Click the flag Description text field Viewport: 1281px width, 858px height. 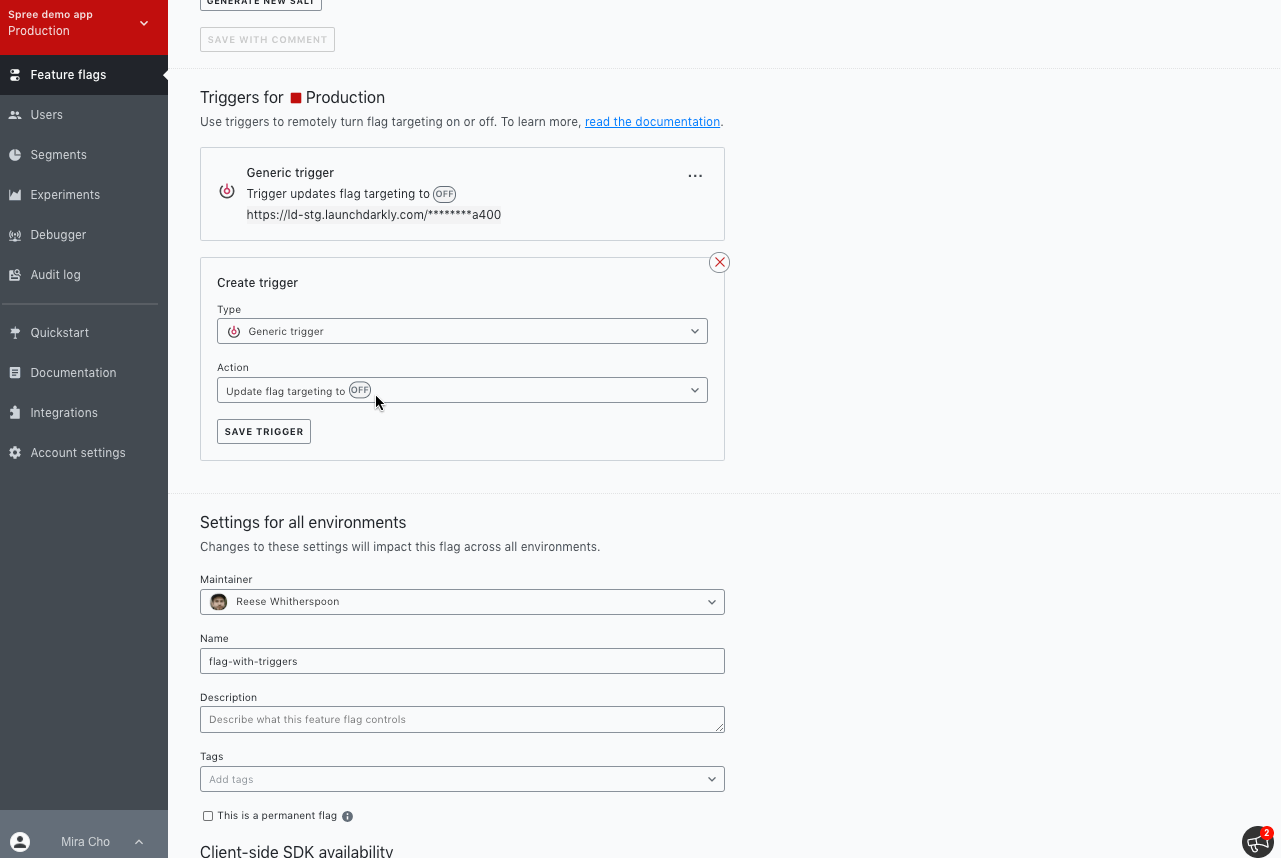click(462, 719)
